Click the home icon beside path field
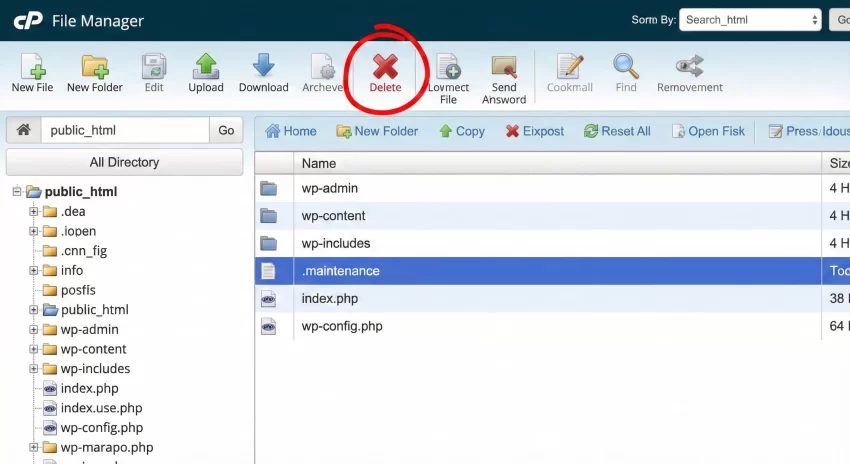 point(23,130)
